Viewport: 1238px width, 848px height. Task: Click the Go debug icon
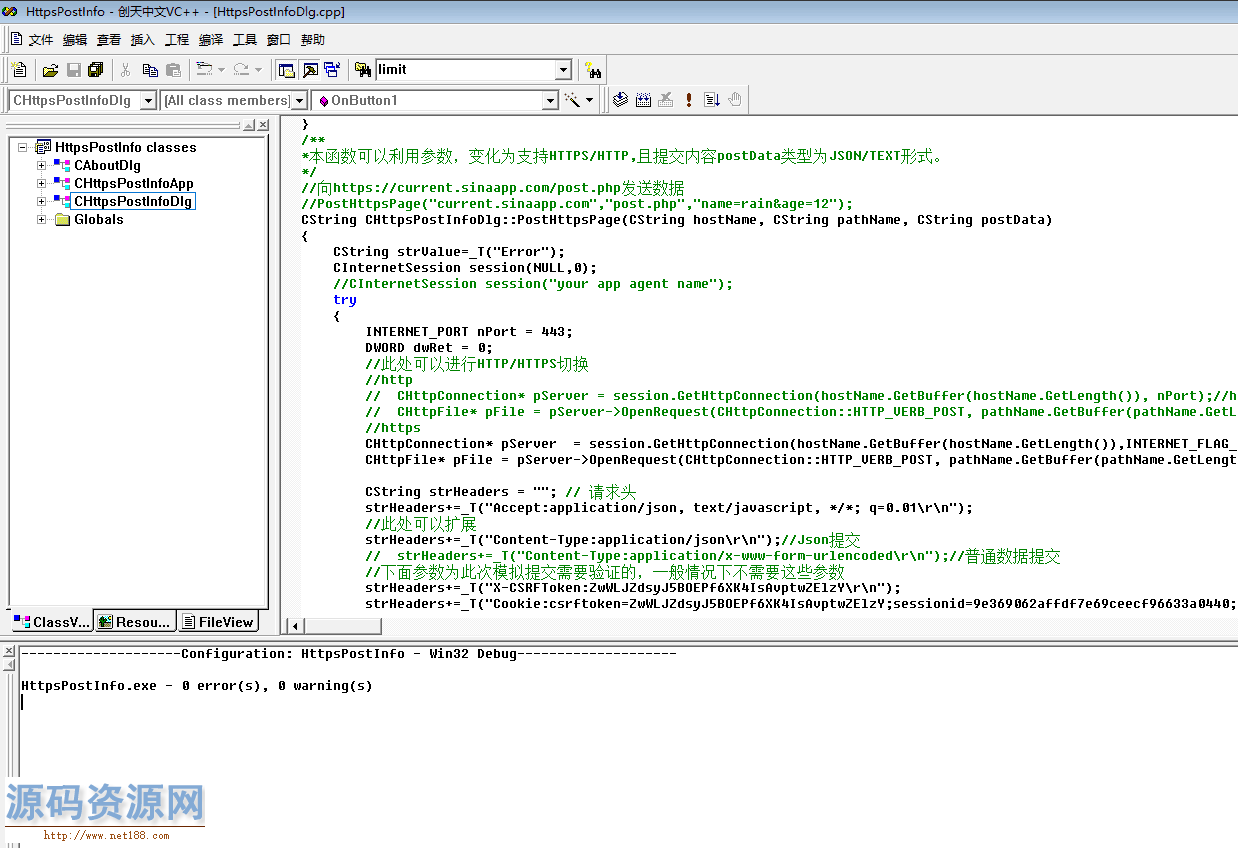point(712,100)
